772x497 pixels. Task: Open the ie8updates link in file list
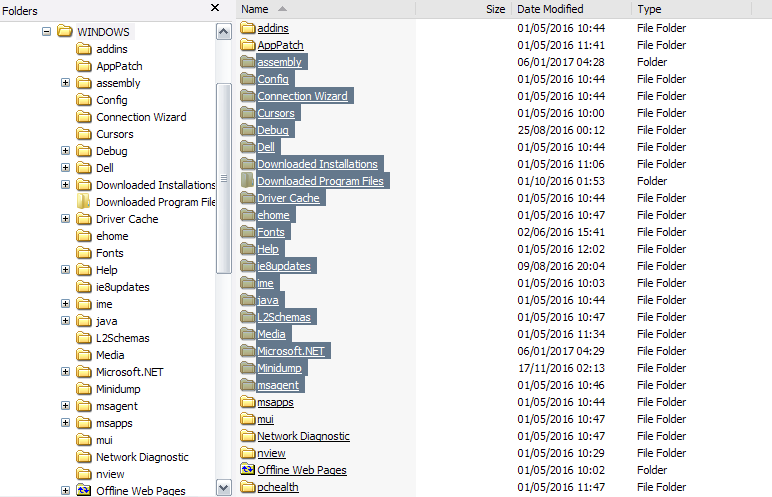pyautogui.click(x=284, y=266)
